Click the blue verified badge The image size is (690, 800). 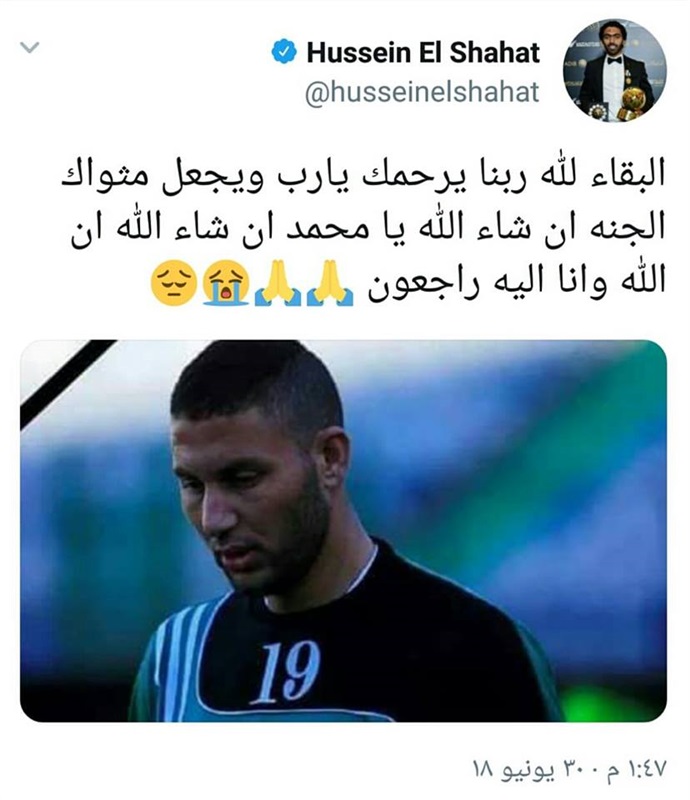click(x=284, y=52)
